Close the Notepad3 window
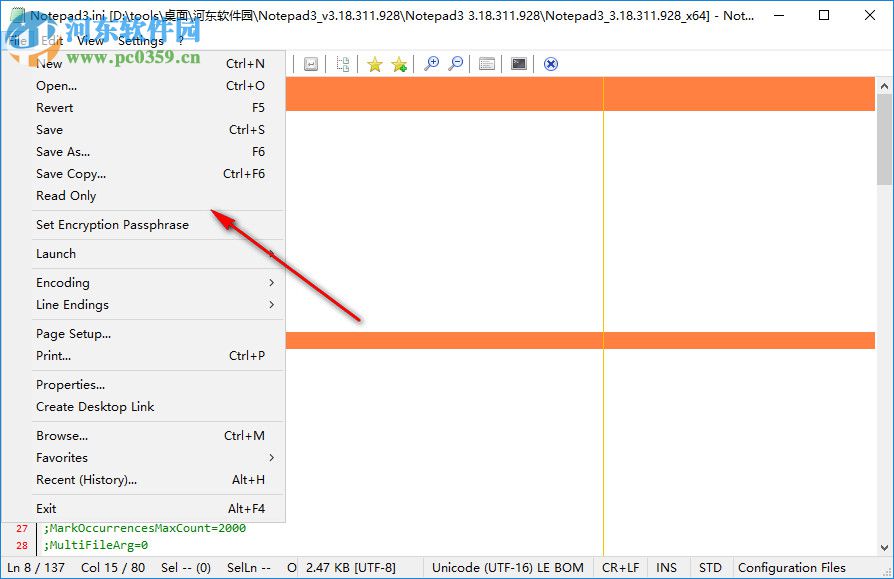Screen dimensions: 894x579 pyautogui.click(x=869, y=15)
